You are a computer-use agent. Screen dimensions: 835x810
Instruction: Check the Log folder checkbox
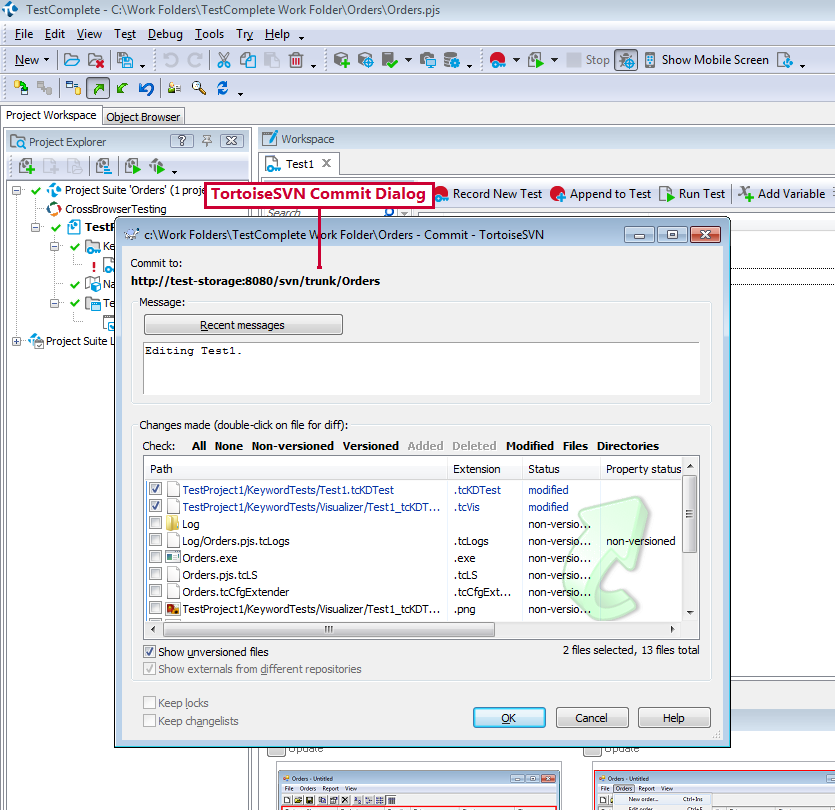coord(155,523)
